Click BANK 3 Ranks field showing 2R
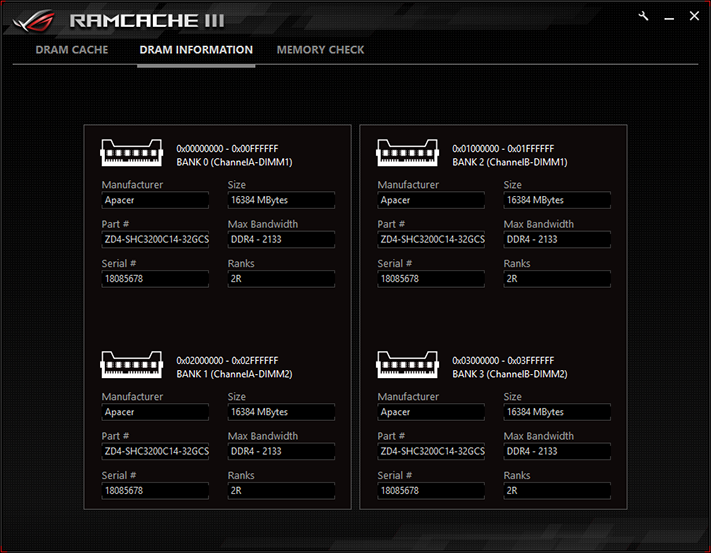 pyautogui.click(x=557, y=490)
